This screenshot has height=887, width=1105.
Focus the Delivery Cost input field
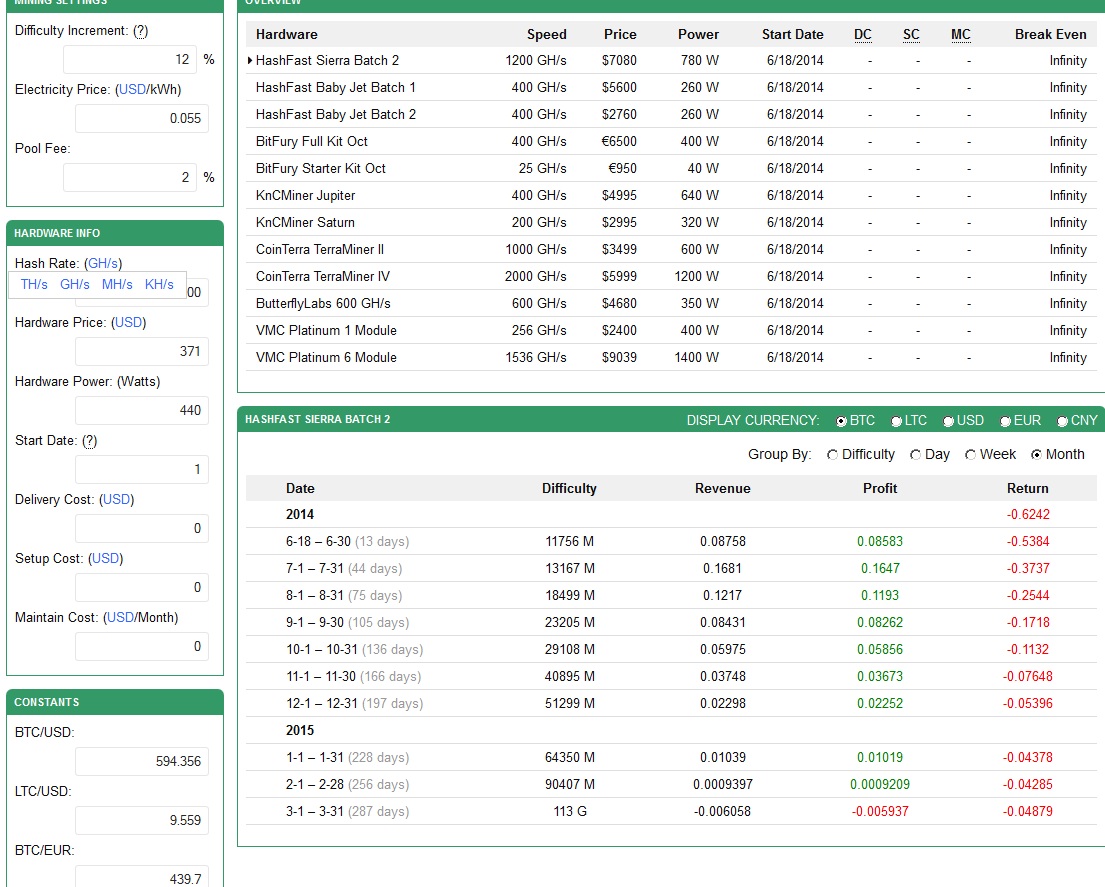coord(142,528)
